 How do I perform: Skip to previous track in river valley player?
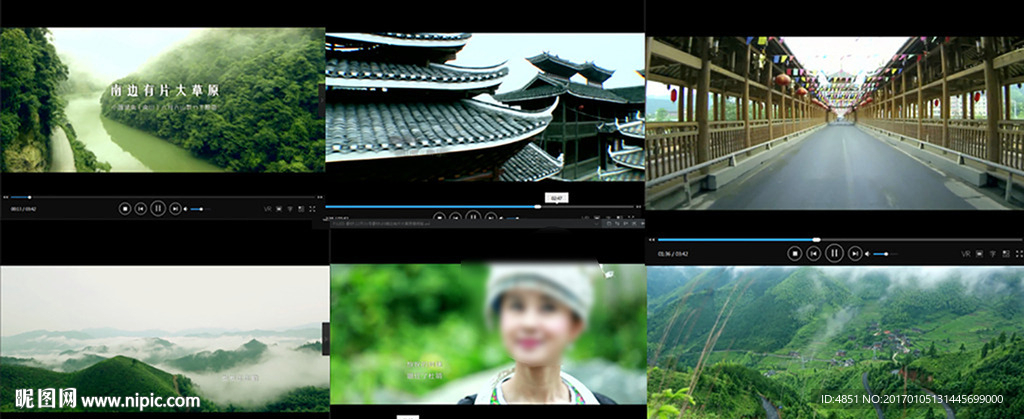(140, 209)
